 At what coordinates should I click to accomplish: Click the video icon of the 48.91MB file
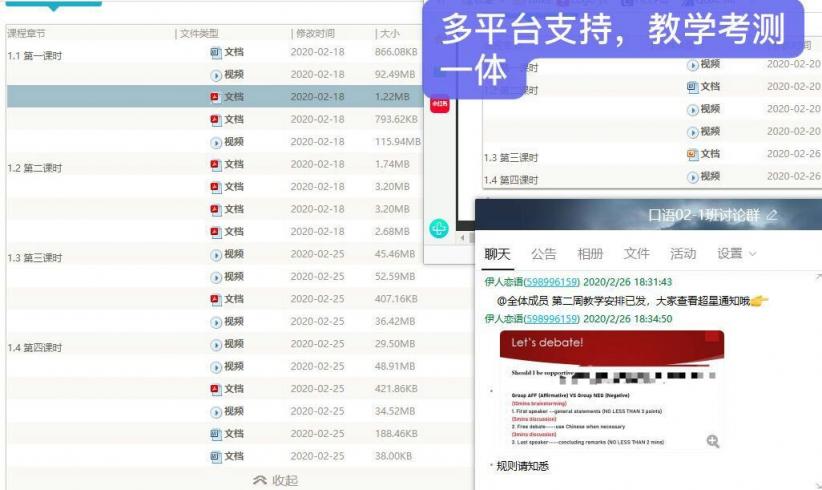point(216,367)
